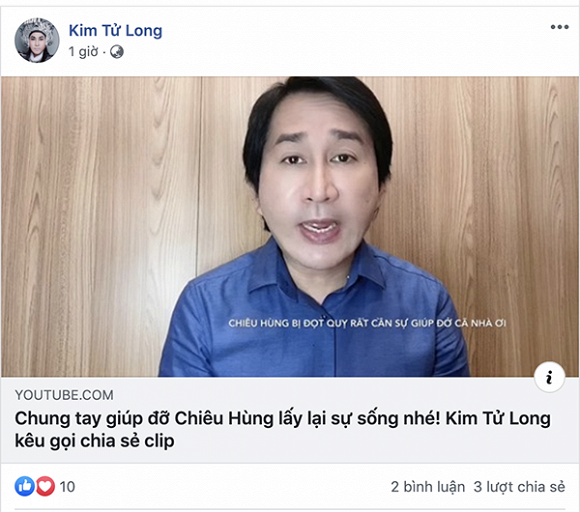View the '3 lượt chia sẻ' shares
This screenshot has width=580, height=512.
519,486
